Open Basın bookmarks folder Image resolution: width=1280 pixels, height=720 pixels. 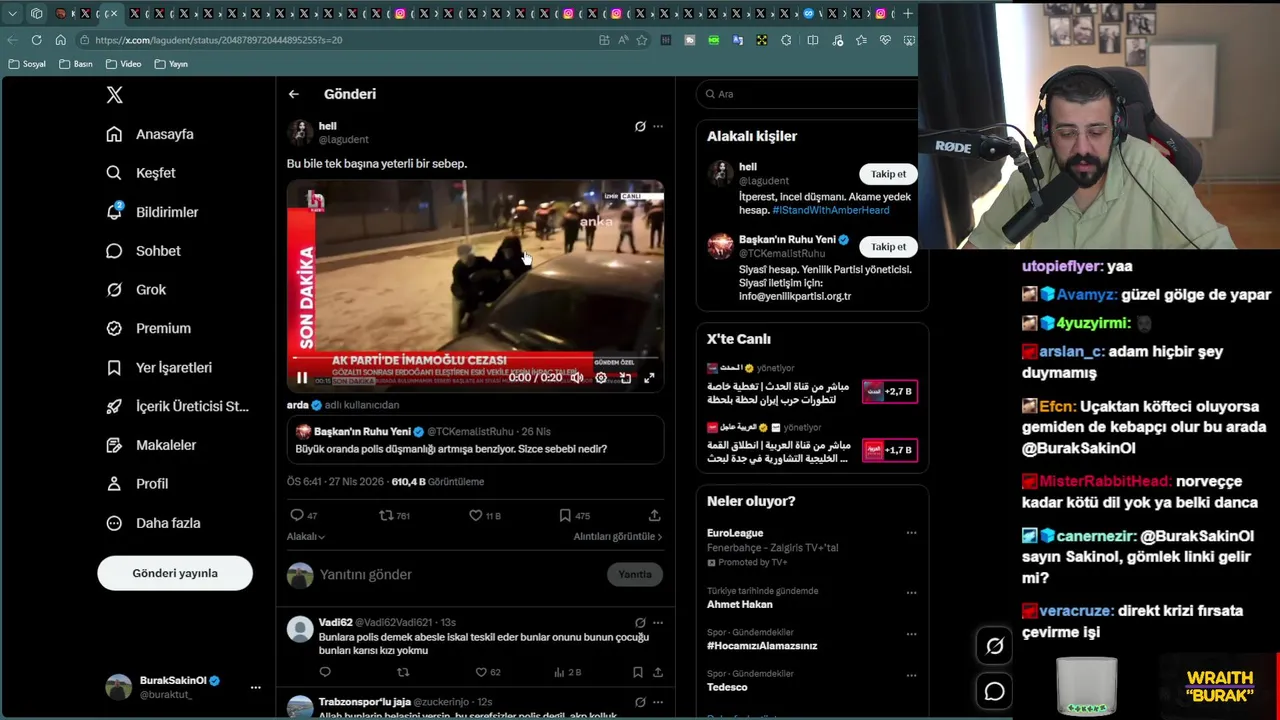click(x=77, y=64)
